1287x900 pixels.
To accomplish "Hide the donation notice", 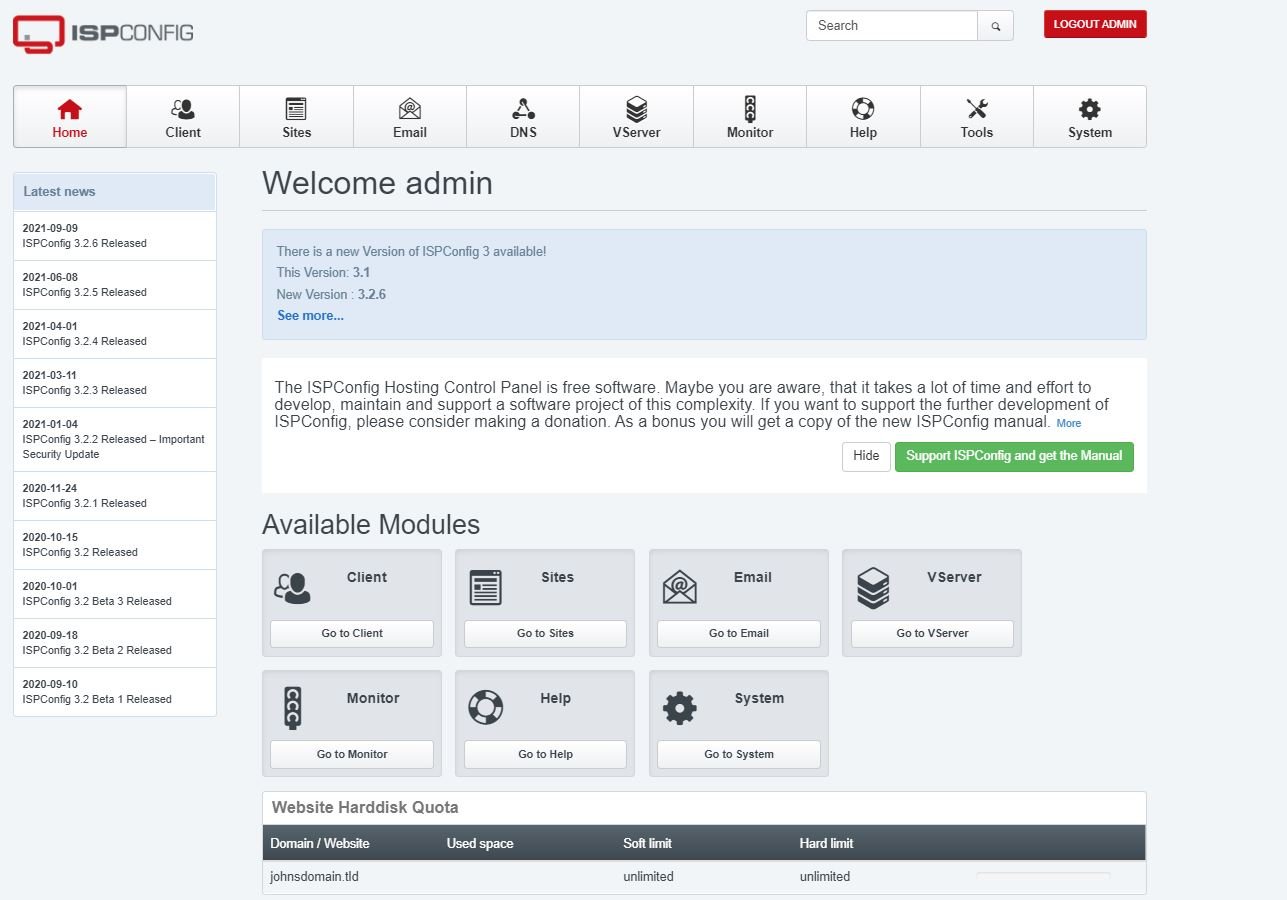I will coord(866,456).
